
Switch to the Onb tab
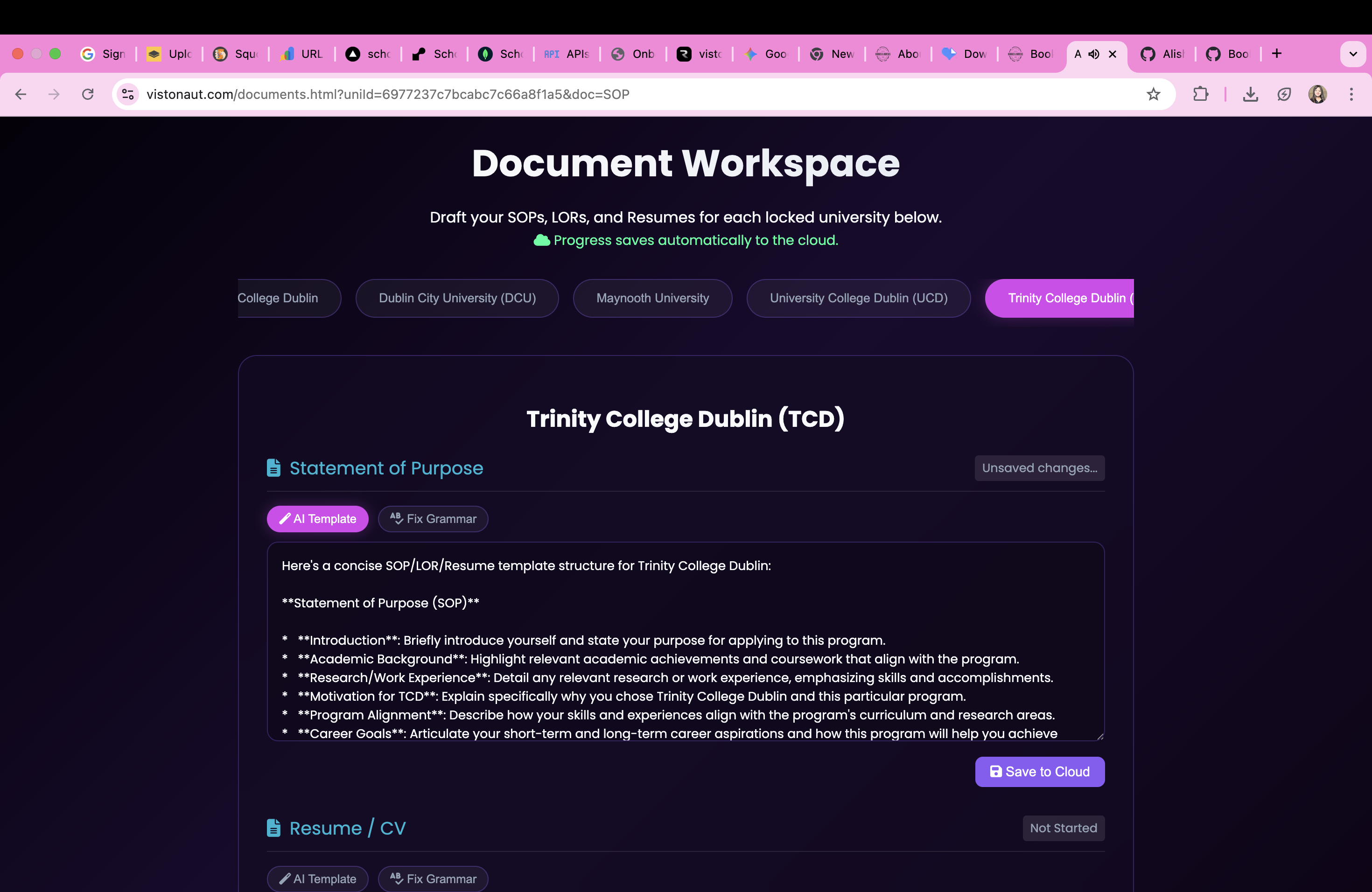[634, 54]
